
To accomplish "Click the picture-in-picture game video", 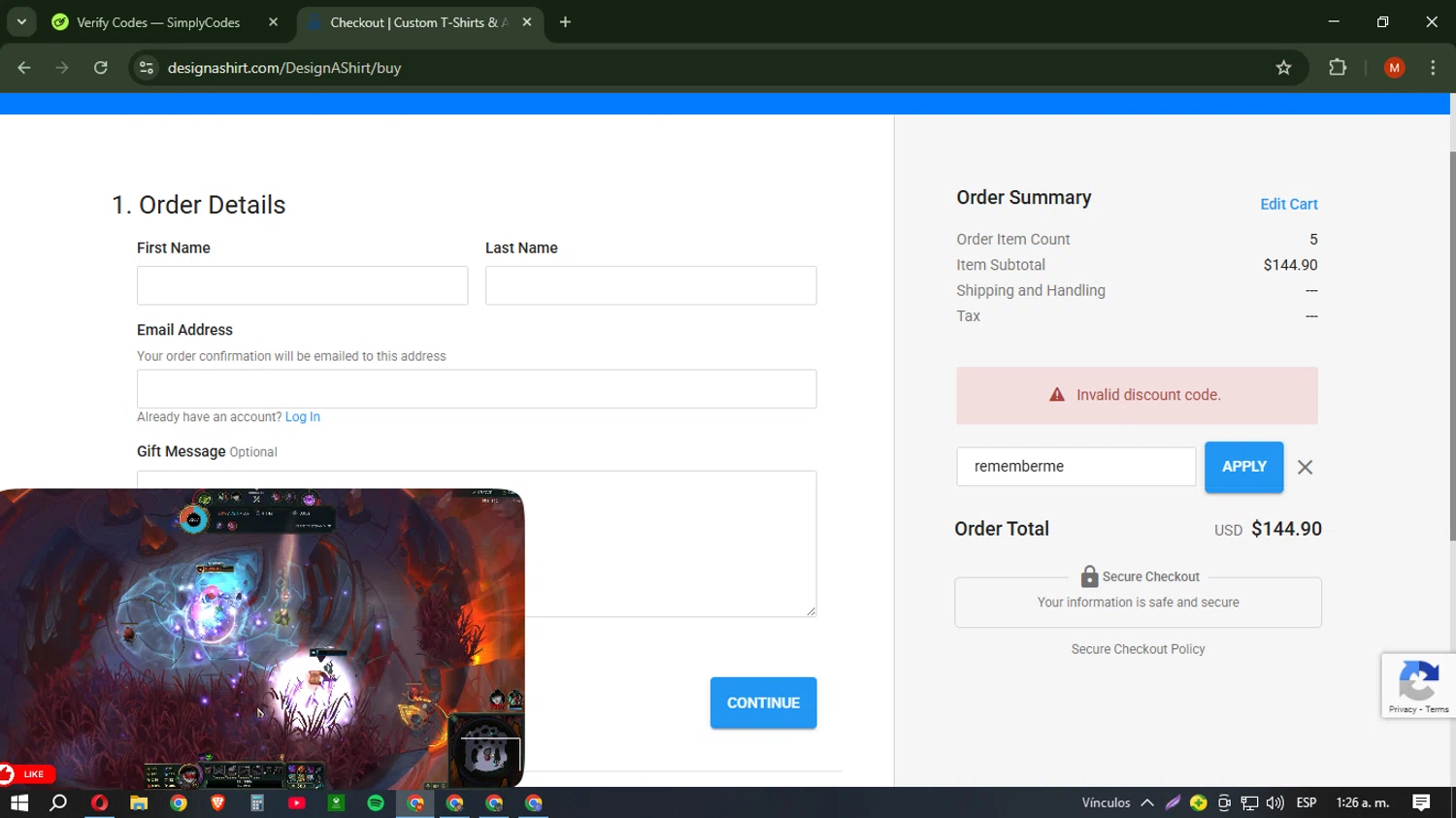I will coord(262,638).
